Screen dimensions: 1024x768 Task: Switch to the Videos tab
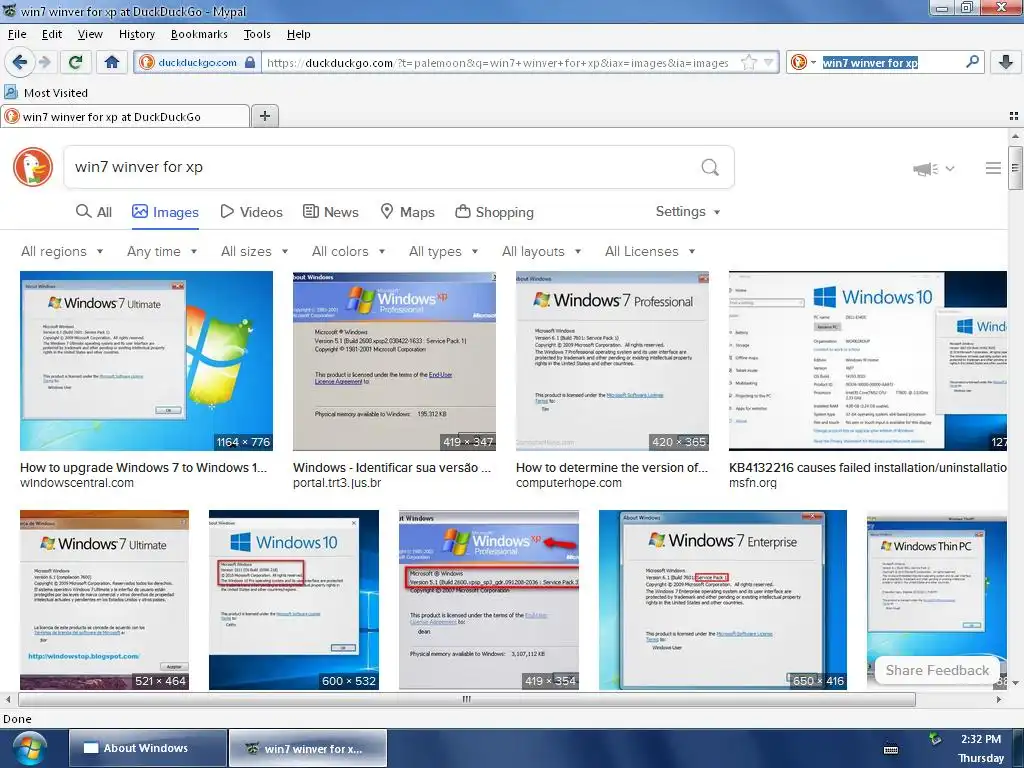click(251, 212)
